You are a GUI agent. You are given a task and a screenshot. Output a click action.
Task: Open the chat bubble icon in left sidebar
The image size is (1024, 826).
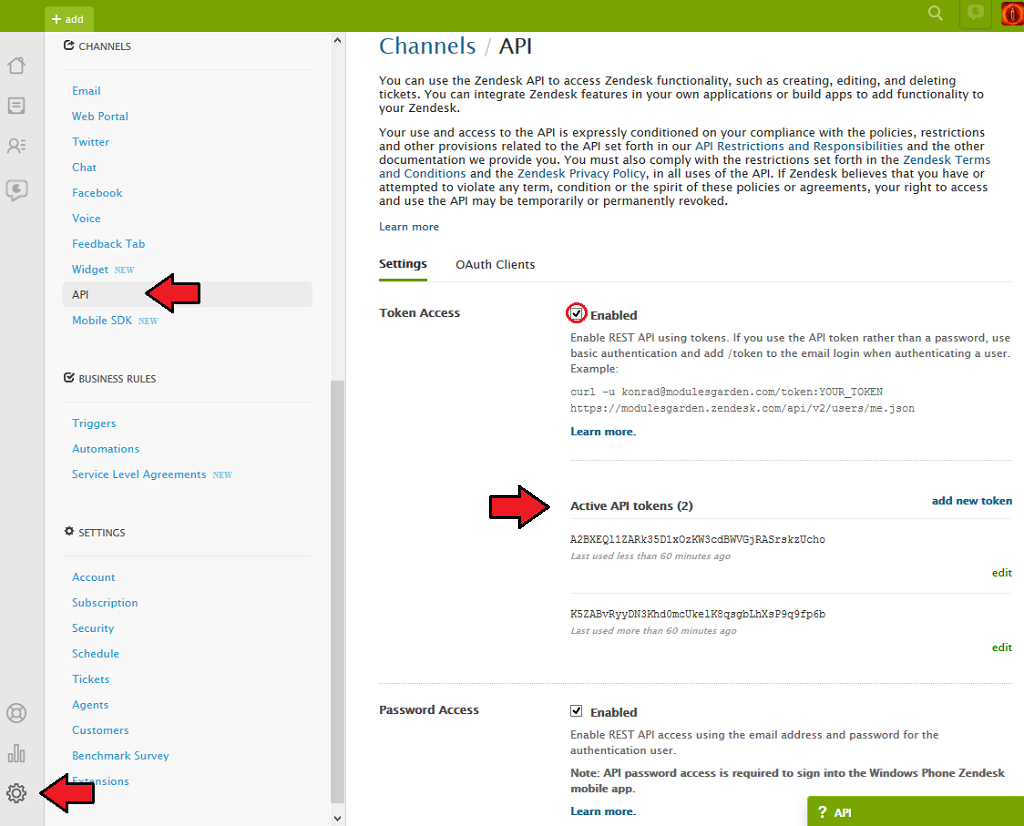(16, 191)
